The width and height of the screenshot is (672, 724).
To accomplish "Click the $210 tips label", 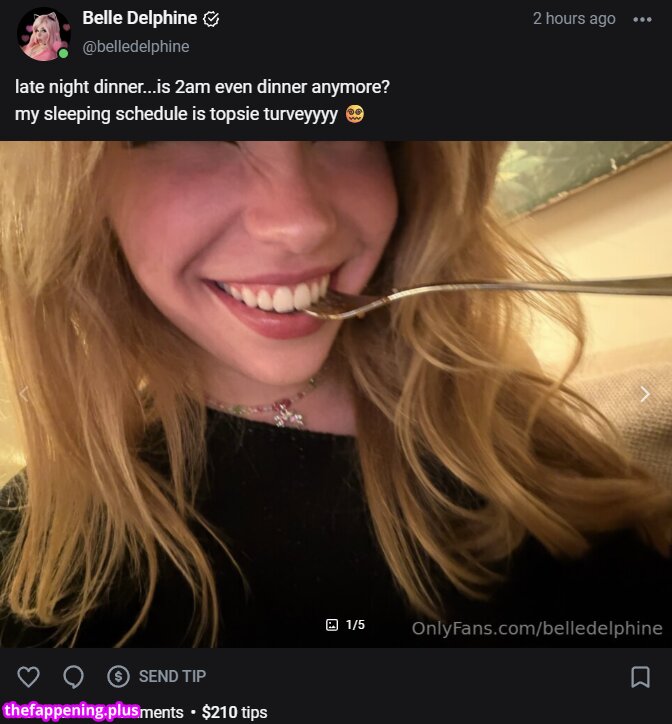I will click(234, 712).
